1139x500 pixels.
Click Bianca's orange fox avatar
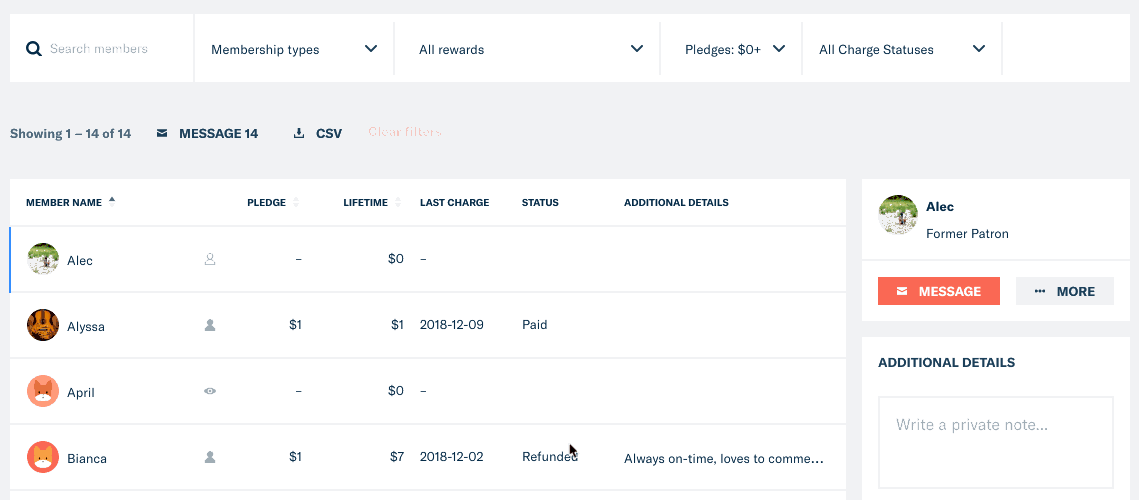(43, 458)
